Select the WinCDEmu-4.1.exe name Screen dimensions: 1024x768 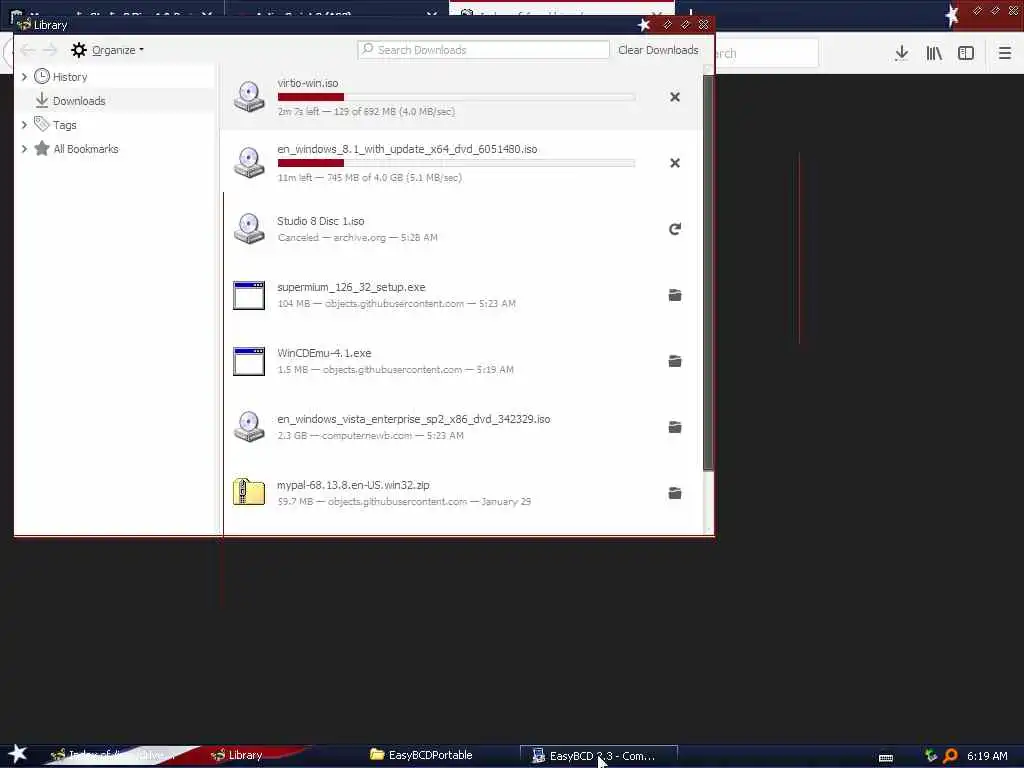click(324, 353)
